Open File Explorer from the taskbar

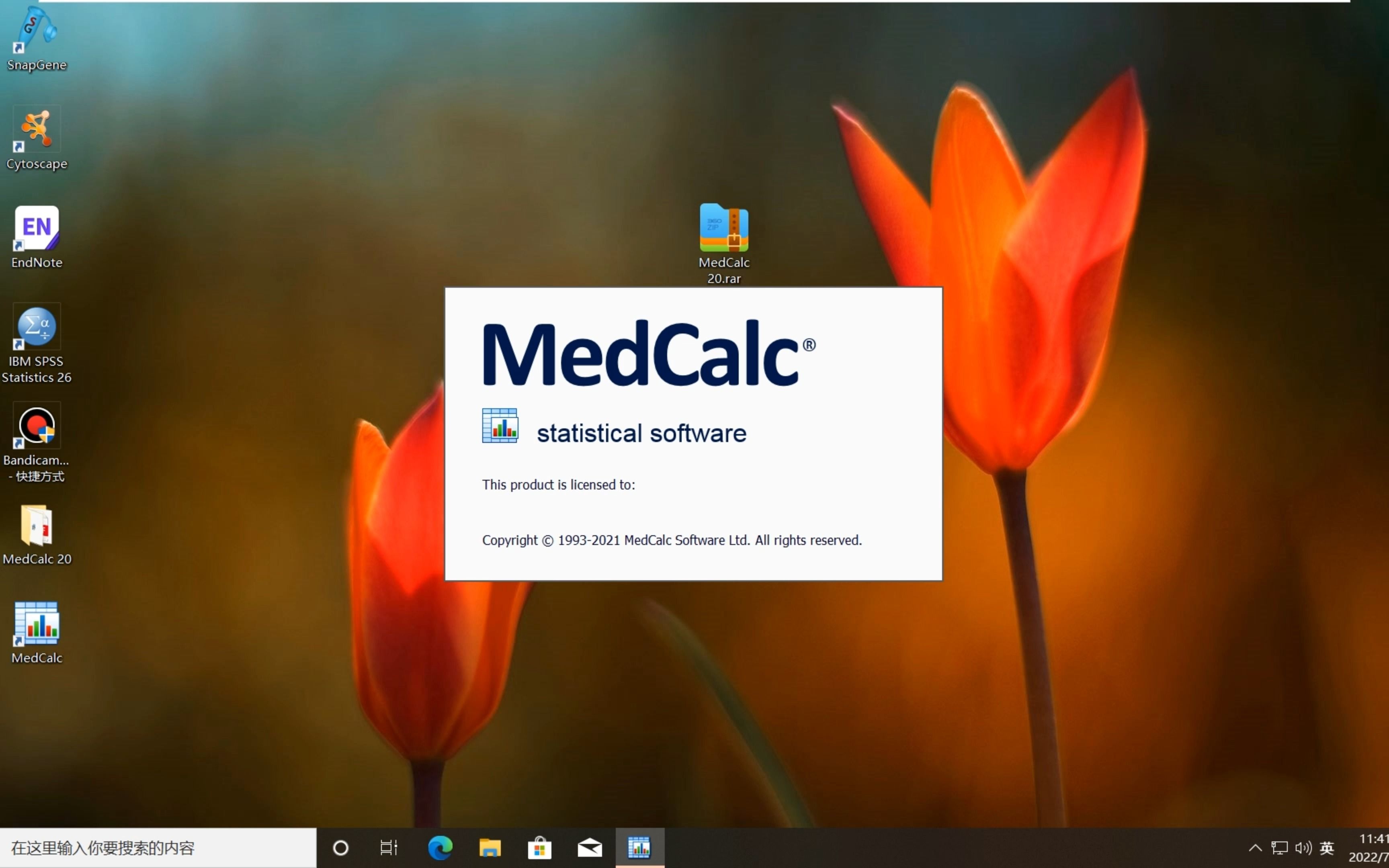pyautogui.click(x=490, y=848)
